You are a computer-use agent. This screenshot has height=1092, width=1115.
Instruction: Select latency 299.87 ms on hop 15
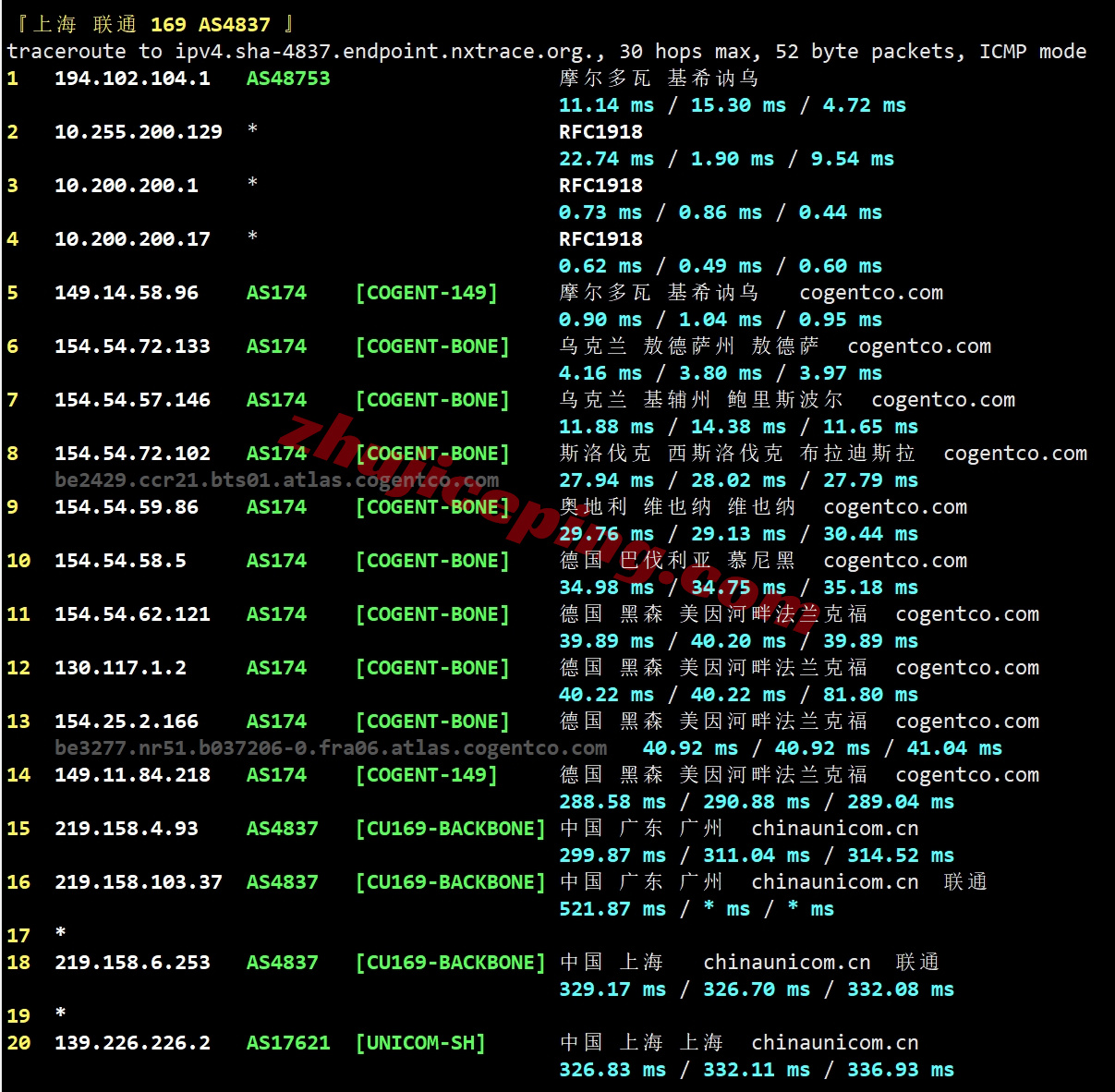pyautogui.click(x=612, y=855)
